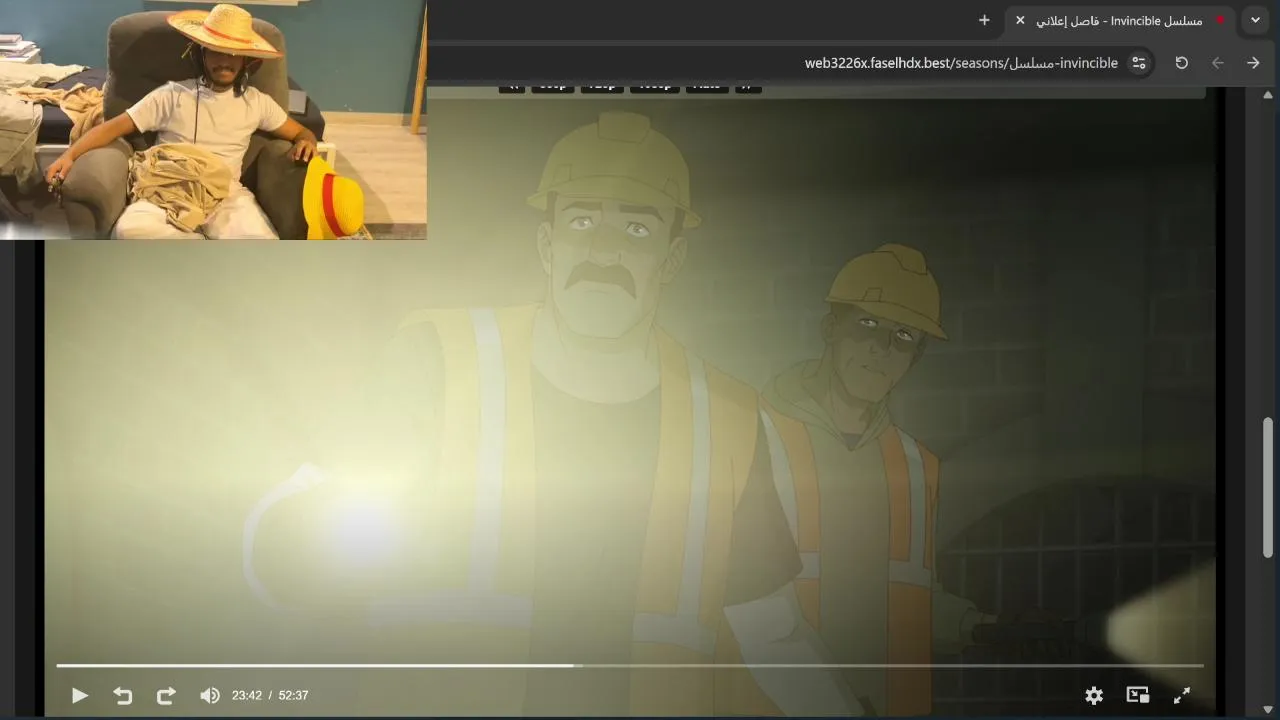The height and width of the screenshot is (720, 1280).
Task: Click the right-pointing arrow navigation button
Action: point(1253,63)
